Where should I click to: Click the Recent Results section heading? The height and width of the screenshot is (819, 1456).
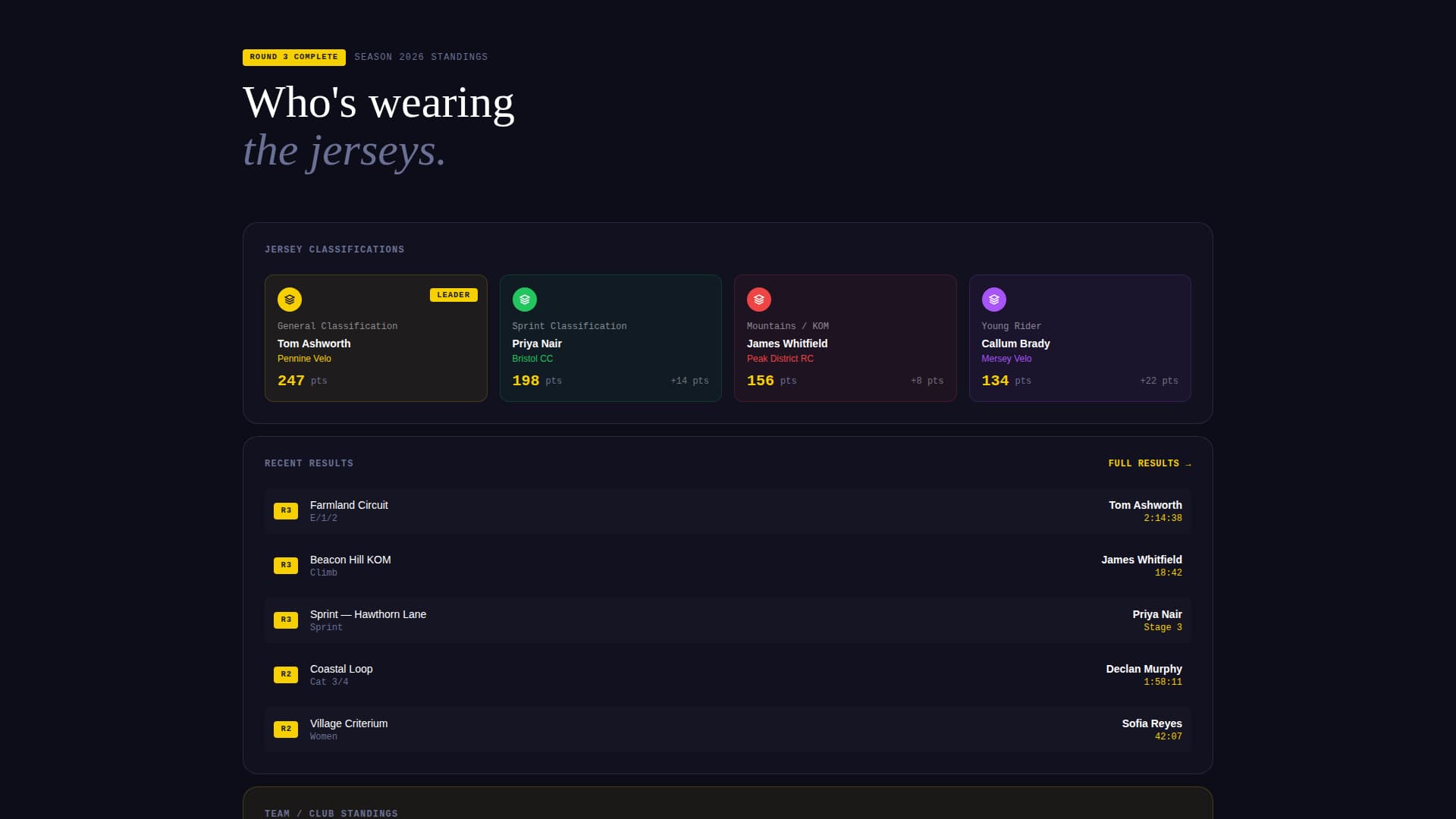[x=309, y=463]
